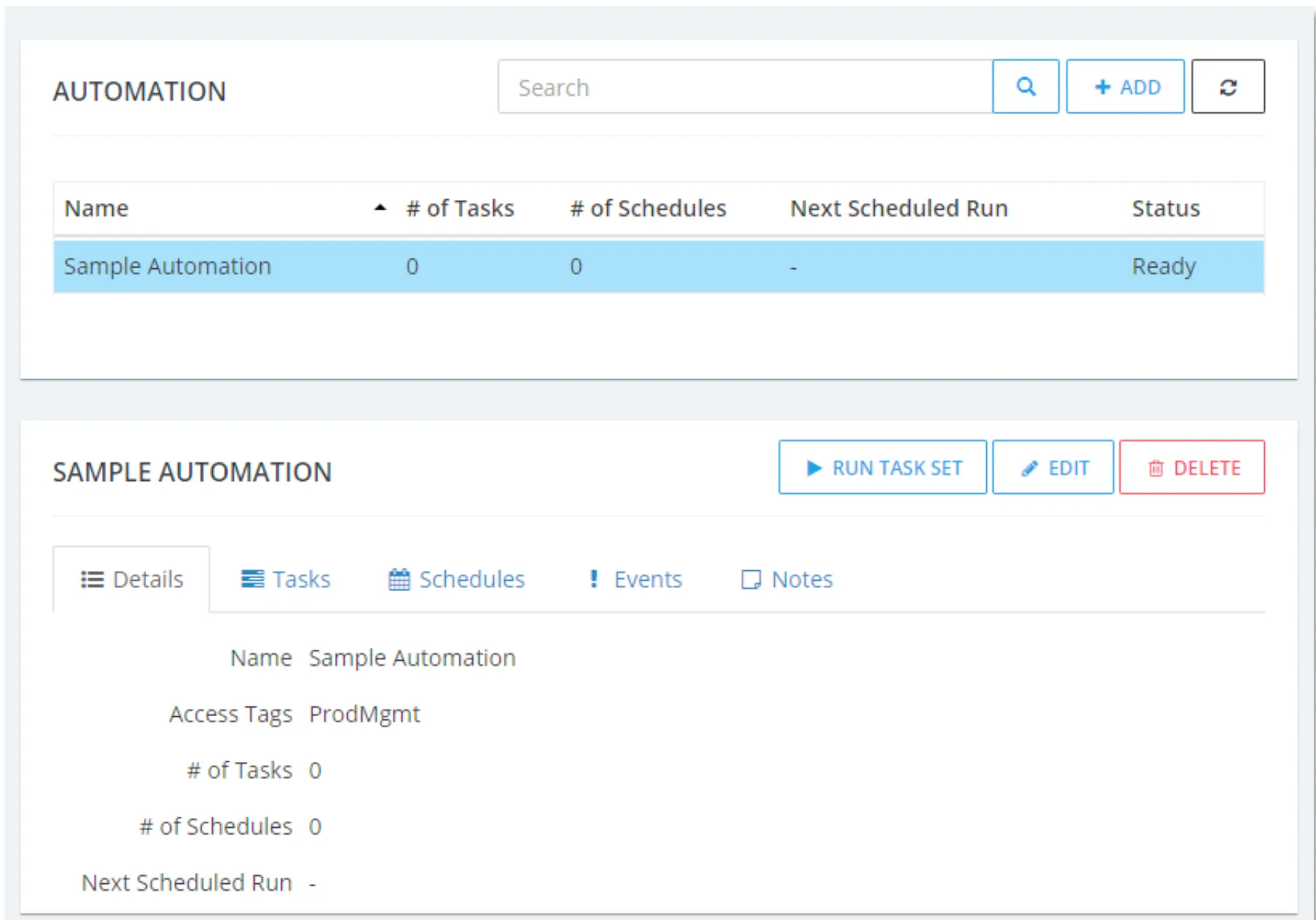Click the Ready status cell
The height and width of the screenshot is (920, 1316).
click(x=1164, y=266)
